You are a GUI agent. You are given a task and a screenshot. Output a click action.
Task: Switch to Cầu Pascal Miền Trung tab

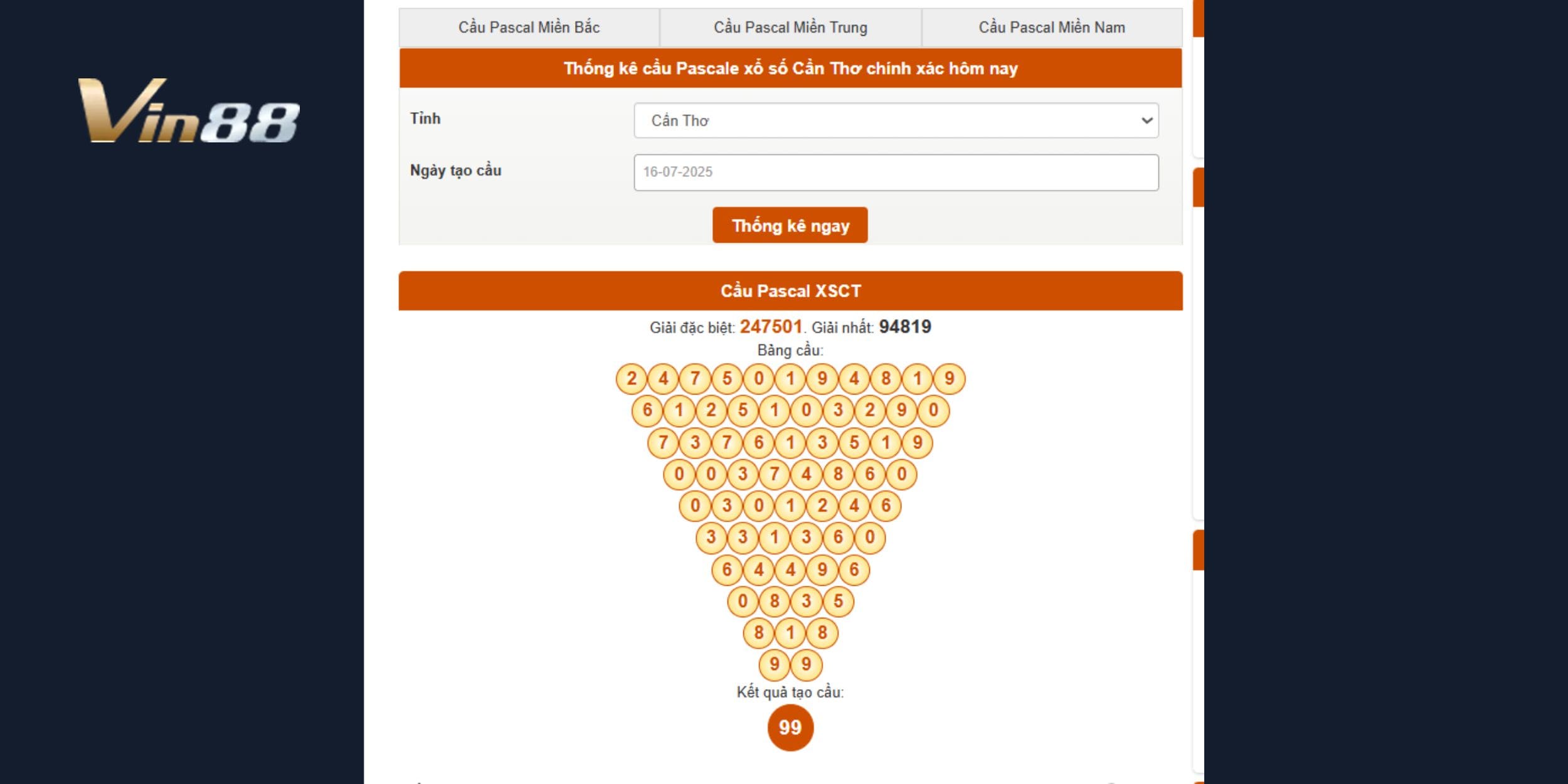pos(790,28)
